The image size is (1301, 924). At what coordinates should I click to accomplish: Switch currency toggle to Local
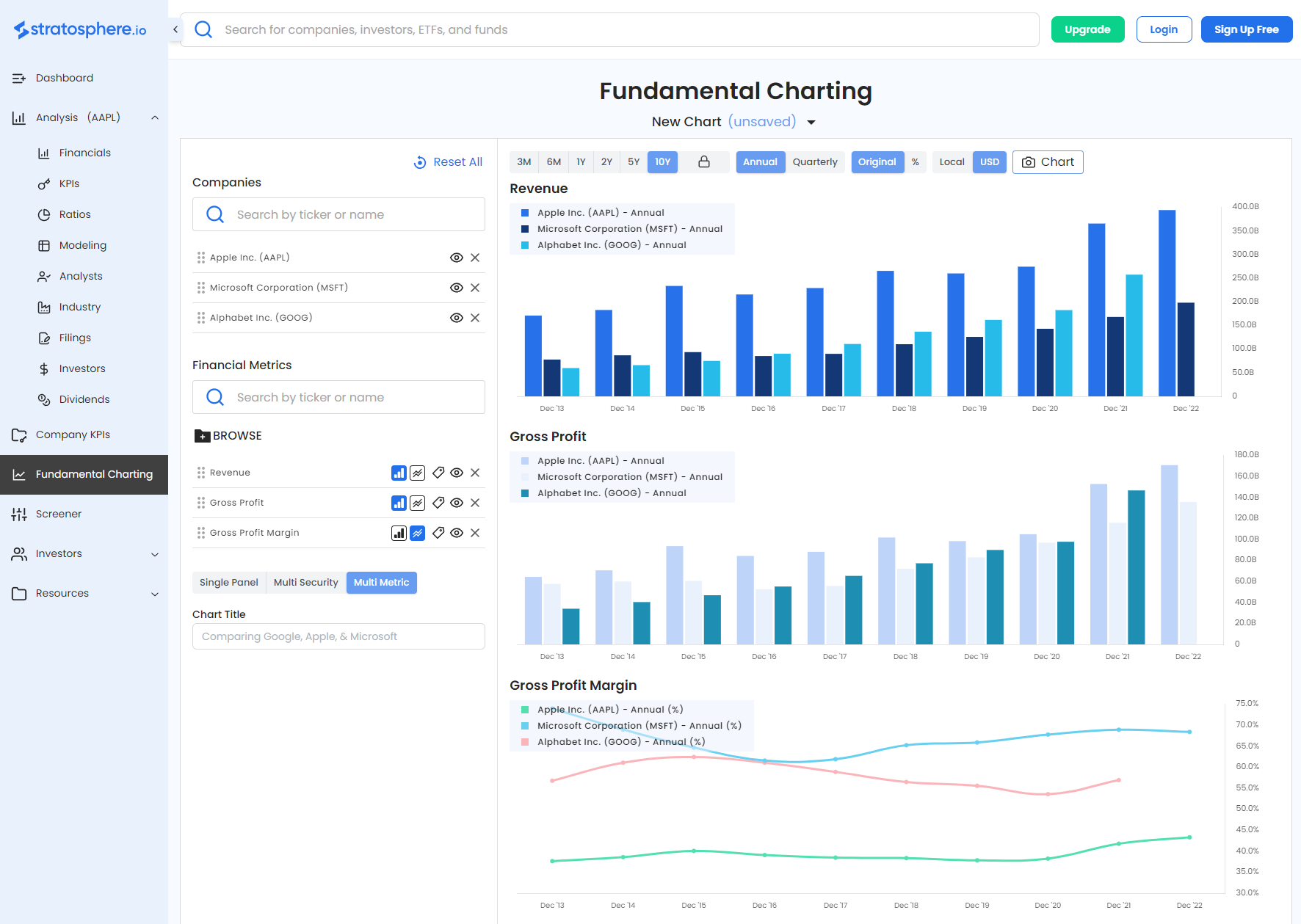click(952, 162)
